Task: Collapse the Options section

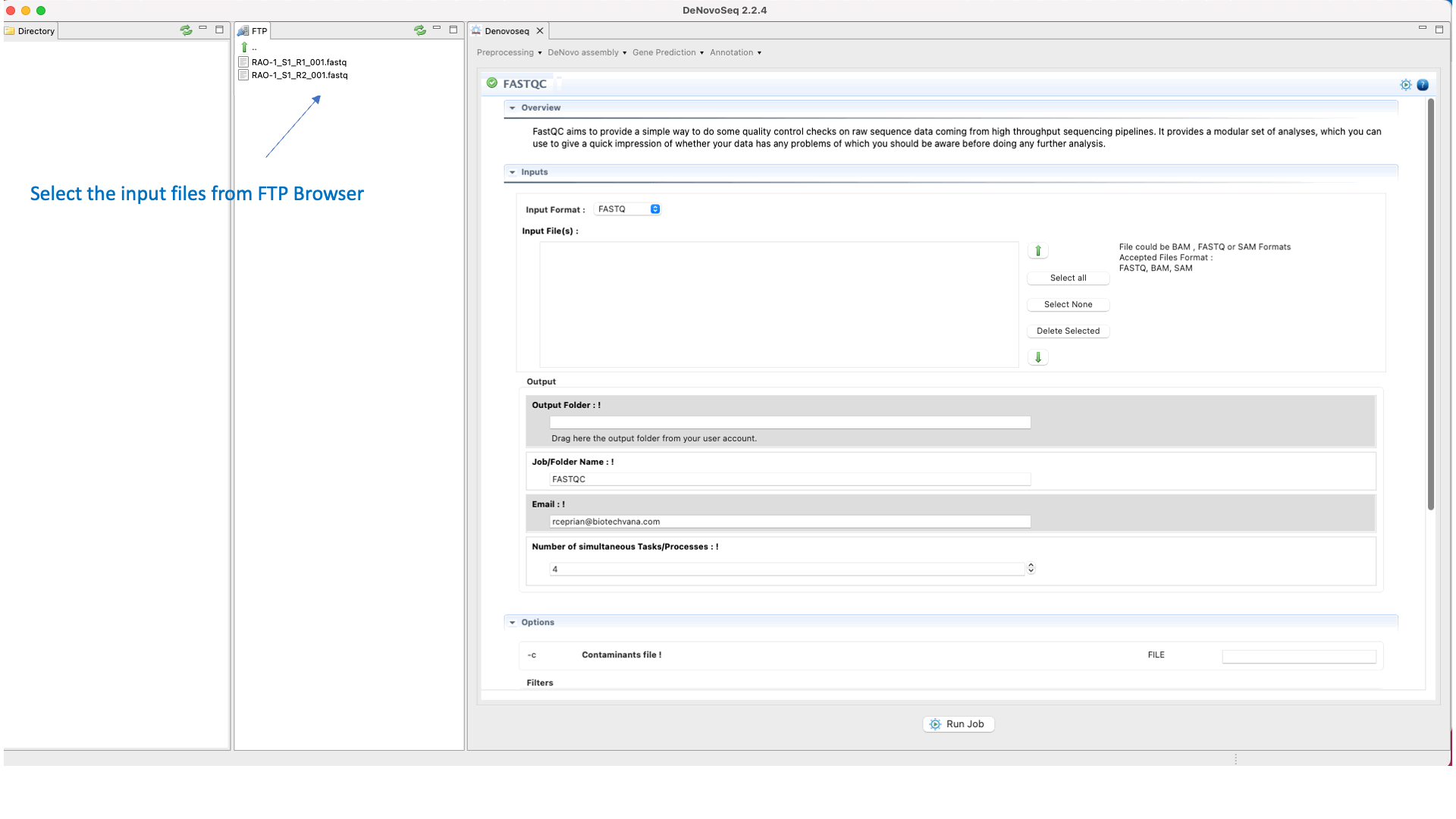Action: (513, 623)
